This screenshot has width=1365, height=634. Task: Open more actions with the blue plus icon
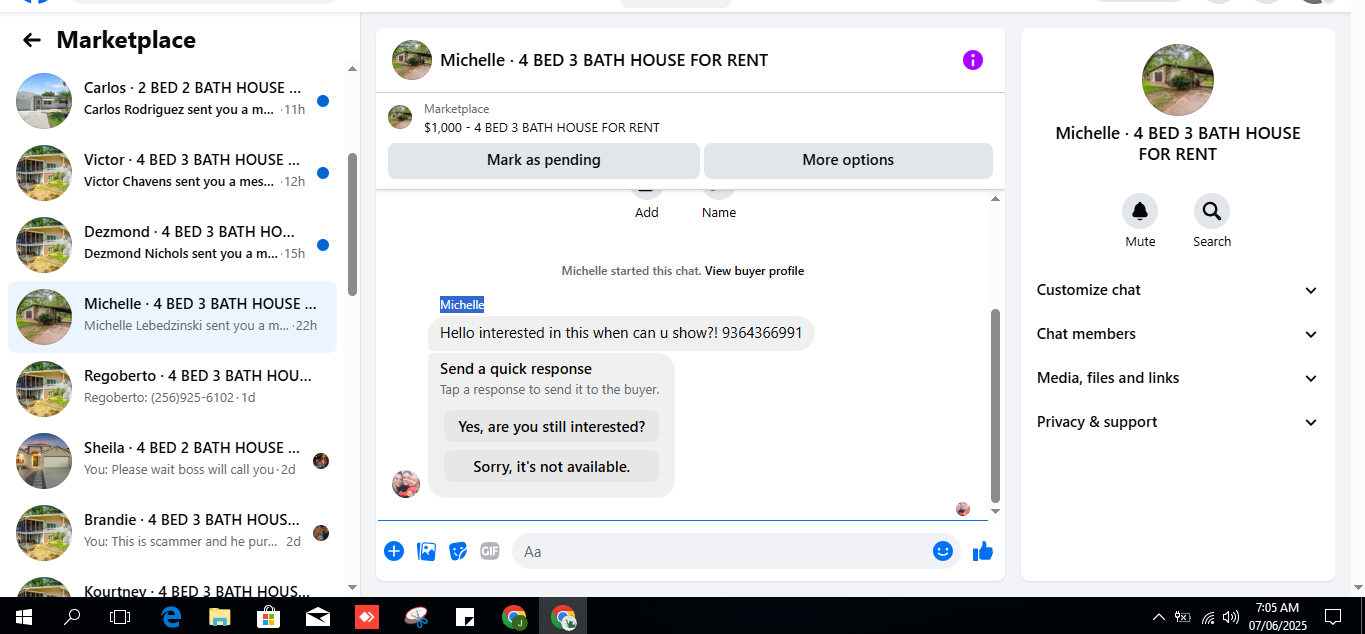pyautogui.click(x=394, y=551)
